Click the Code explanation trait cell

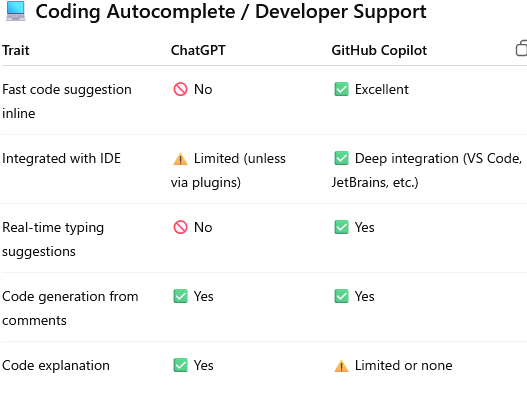[56, 365]
